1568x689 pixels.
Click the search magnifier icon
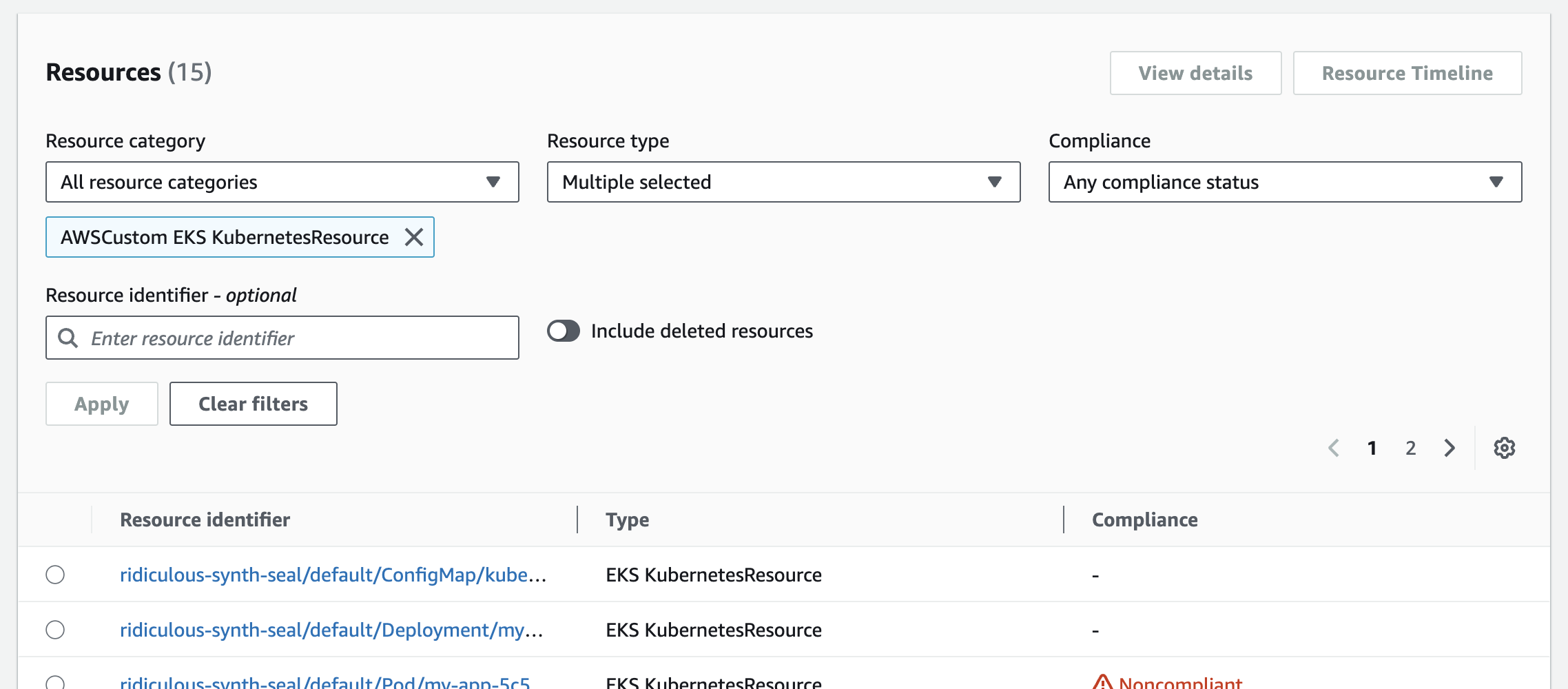[68, 338]
